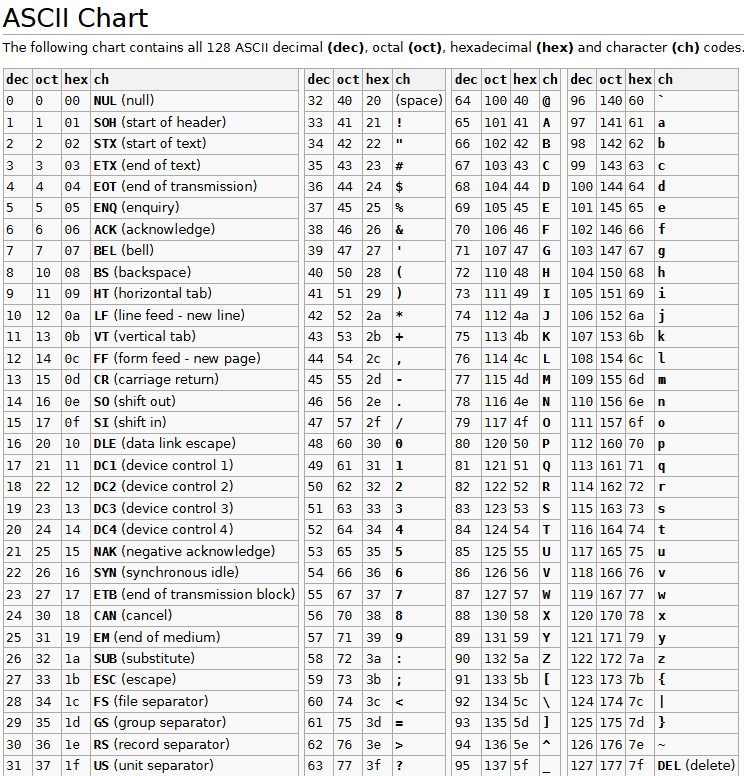Screen dimensions: 744x776
Task: Click the hex value "7f" cell
Action: (x=640, y=766)
